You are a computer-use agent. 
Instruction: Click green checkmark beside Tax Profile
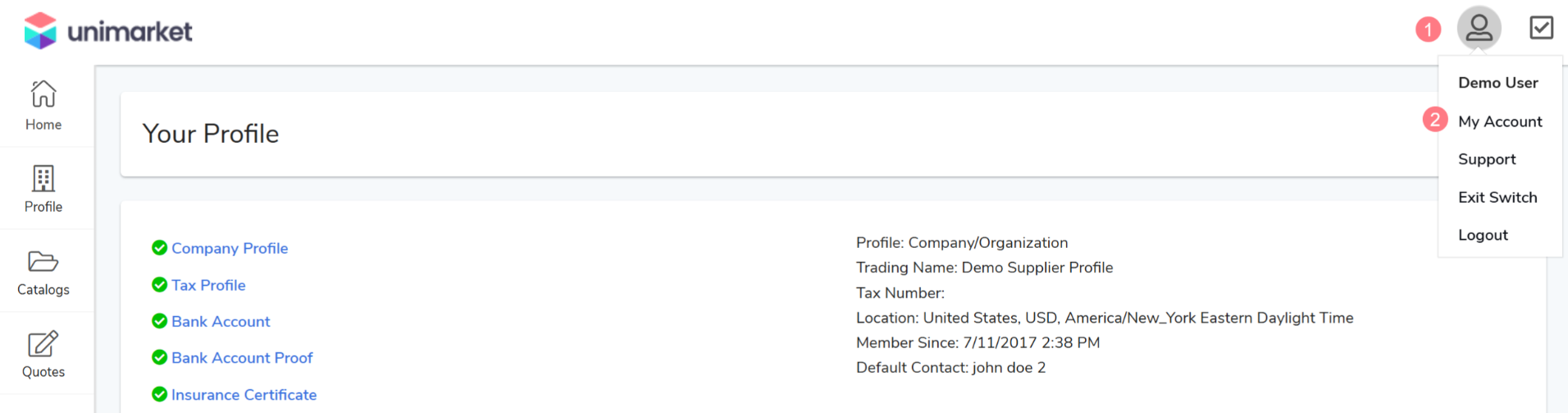[x=160, y=285]
